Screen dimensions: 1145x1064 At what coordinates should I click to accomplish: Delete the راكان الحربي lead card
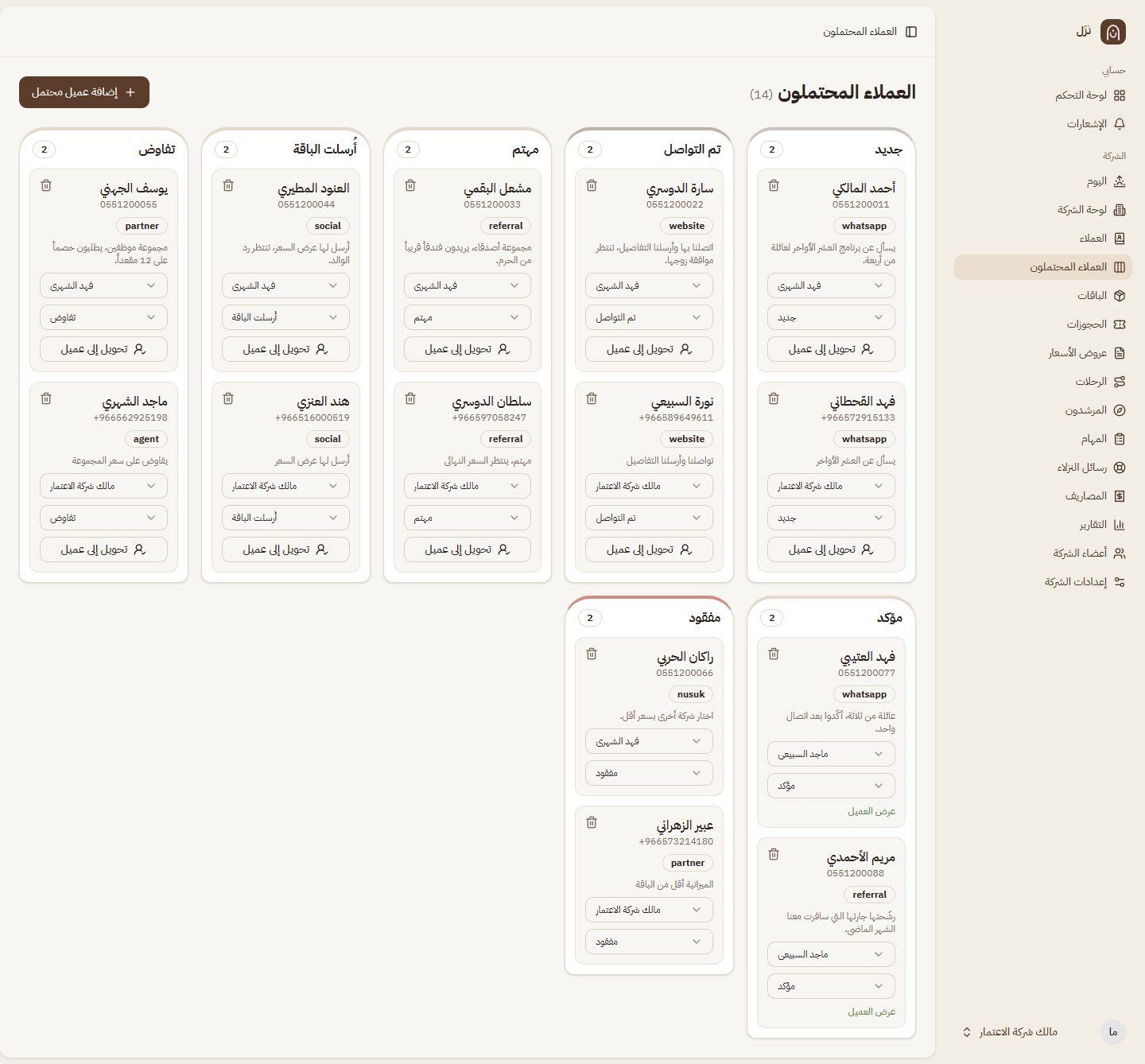[x=592, y=654]
